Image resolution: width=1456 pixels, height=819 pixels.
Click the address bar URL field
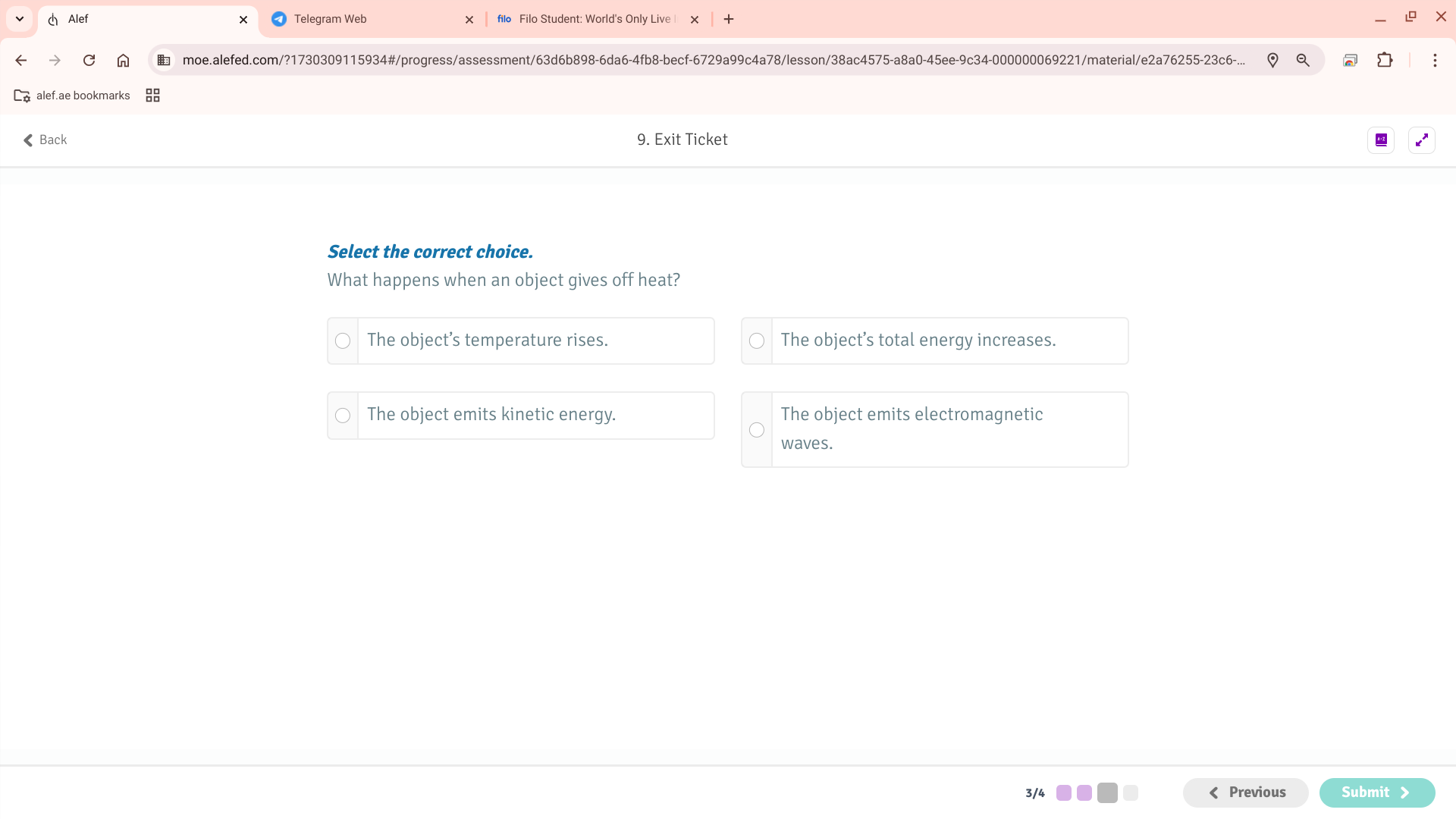(x=713, y=60)
